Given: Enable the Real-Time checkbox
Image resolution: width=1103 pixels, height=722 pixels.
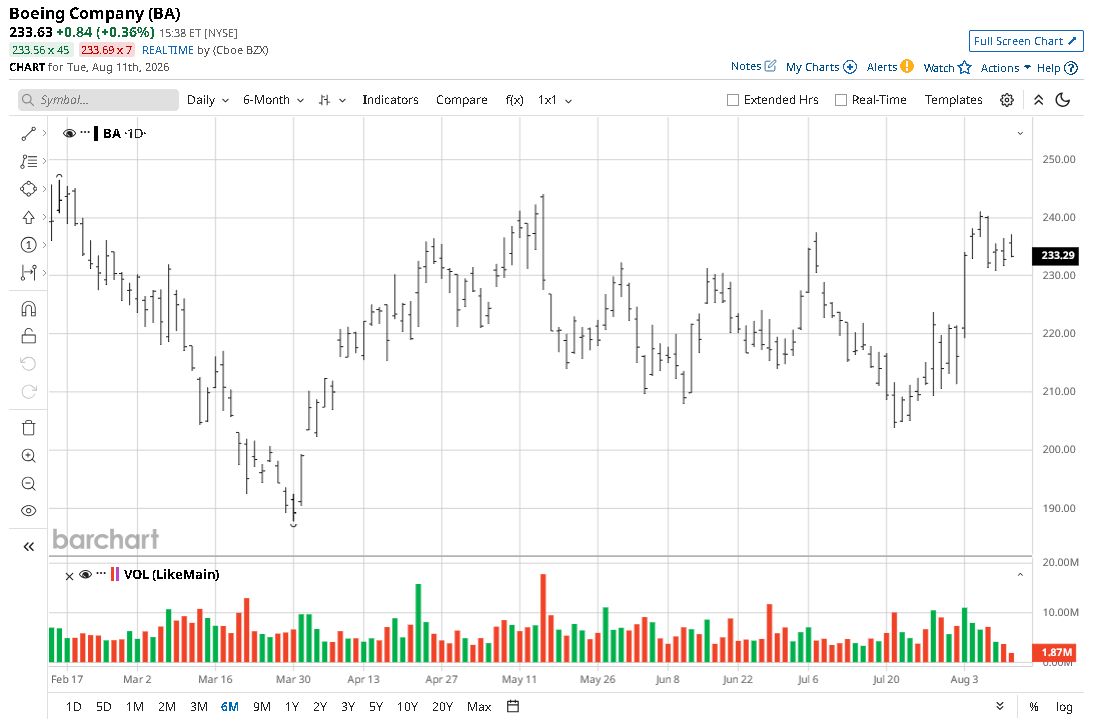Looking at the screenshot, I should coord(841,100).
